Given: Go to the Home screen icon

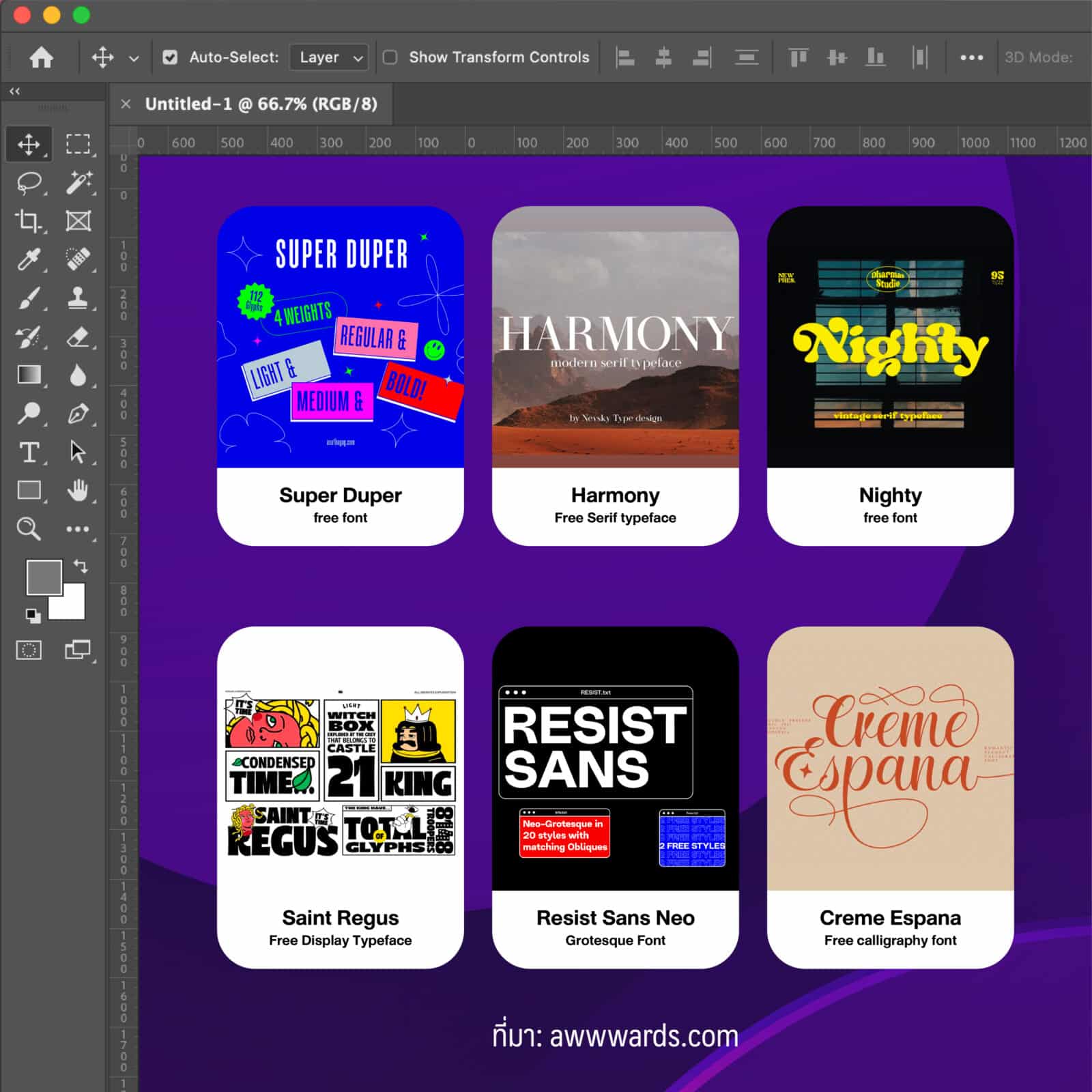Looking at the screenshot, I should (x=42, y=57).
